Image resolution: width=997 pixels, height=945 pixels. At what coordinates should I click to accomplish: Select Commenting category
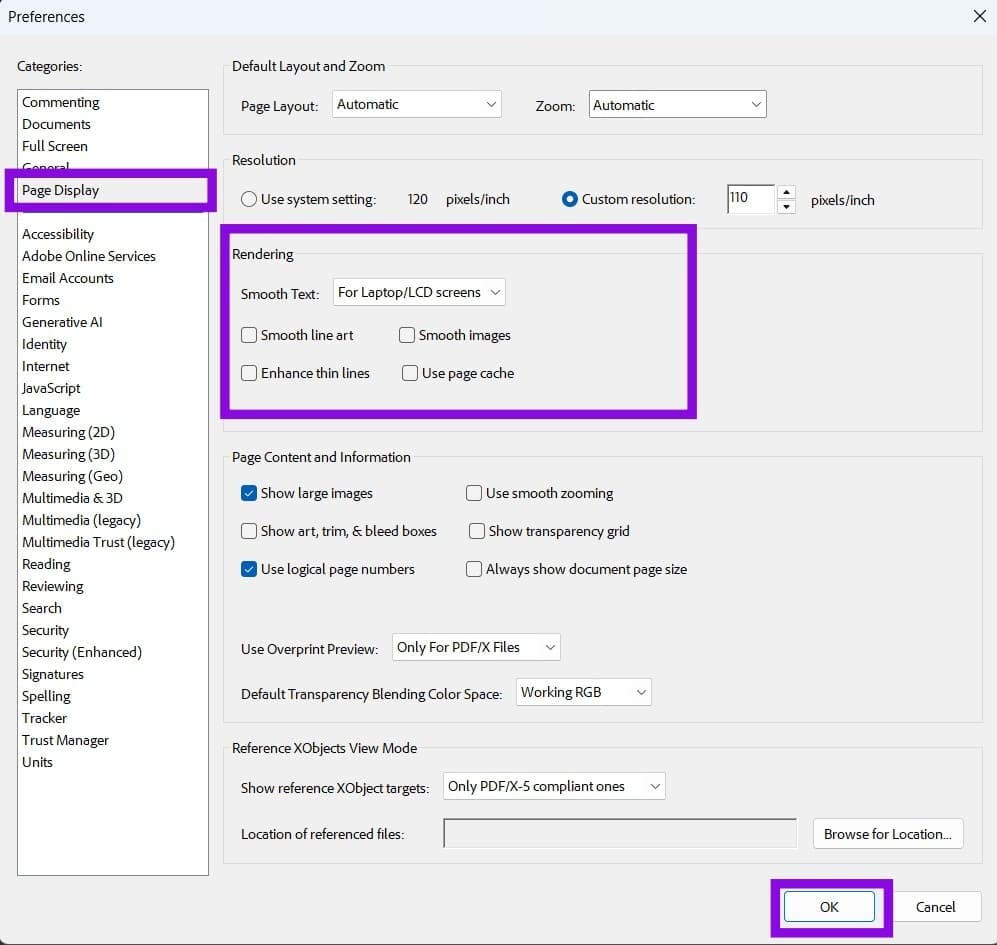(x=61, y=102)
